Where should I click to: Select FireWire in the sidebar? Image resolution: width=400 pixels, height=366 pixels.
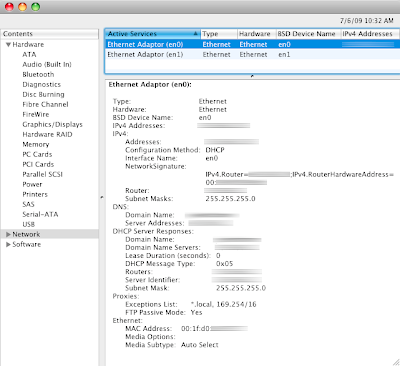[36, 114]
